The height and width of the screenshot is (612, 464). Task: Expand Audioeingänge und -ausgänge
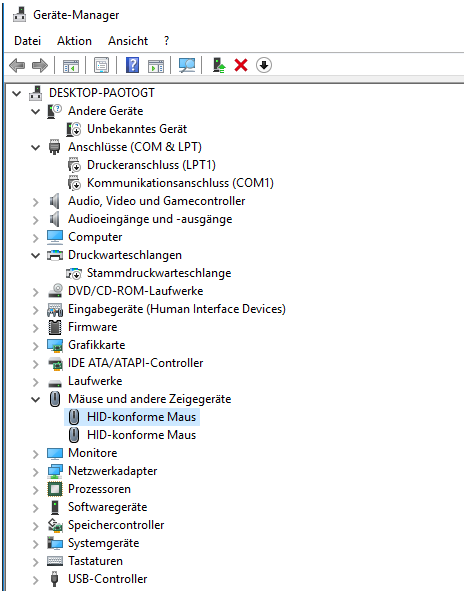tap(36, 220)
